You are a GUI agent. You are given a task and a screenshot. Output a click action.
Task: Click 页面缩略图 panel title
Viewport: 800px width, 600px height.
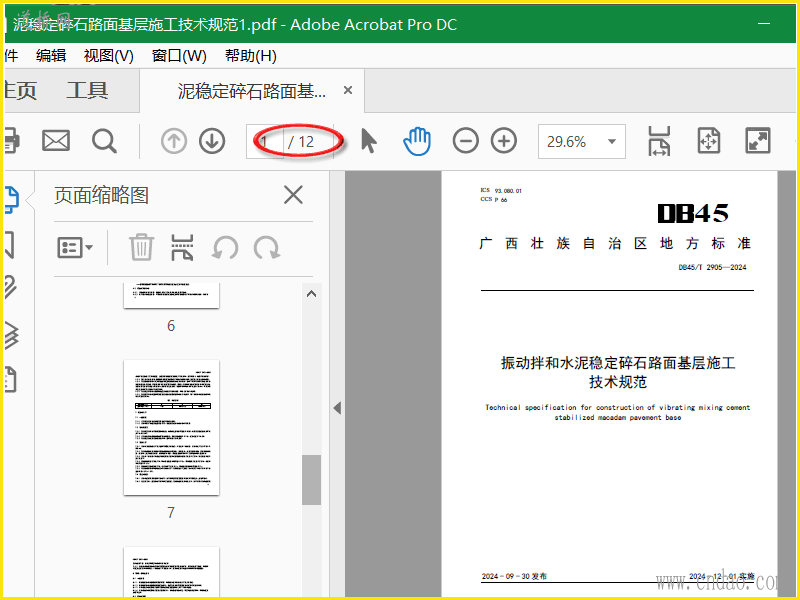[x=102, y=195]
